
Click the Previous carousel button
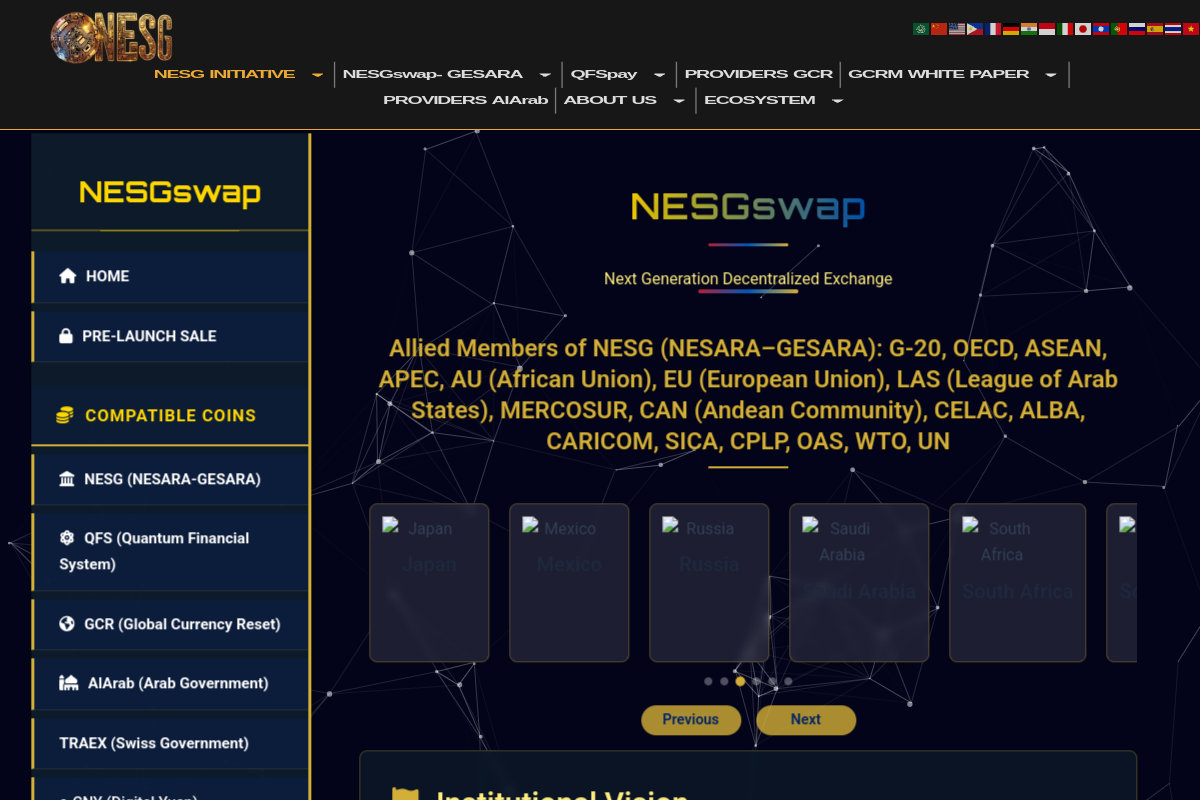(x=691, y=720)
